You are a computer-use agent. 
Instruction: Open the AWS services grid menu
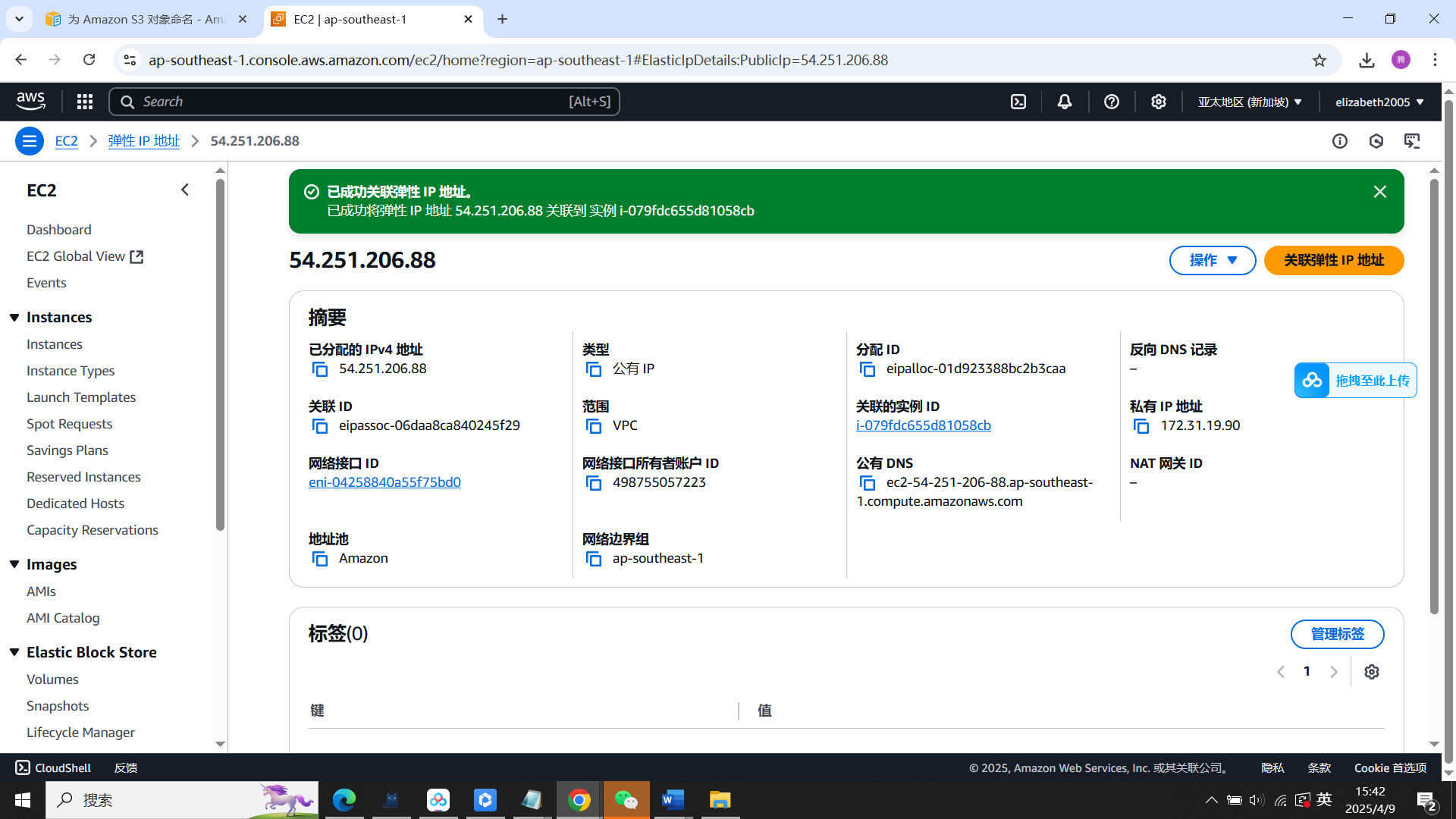click(x=84, y=101)
